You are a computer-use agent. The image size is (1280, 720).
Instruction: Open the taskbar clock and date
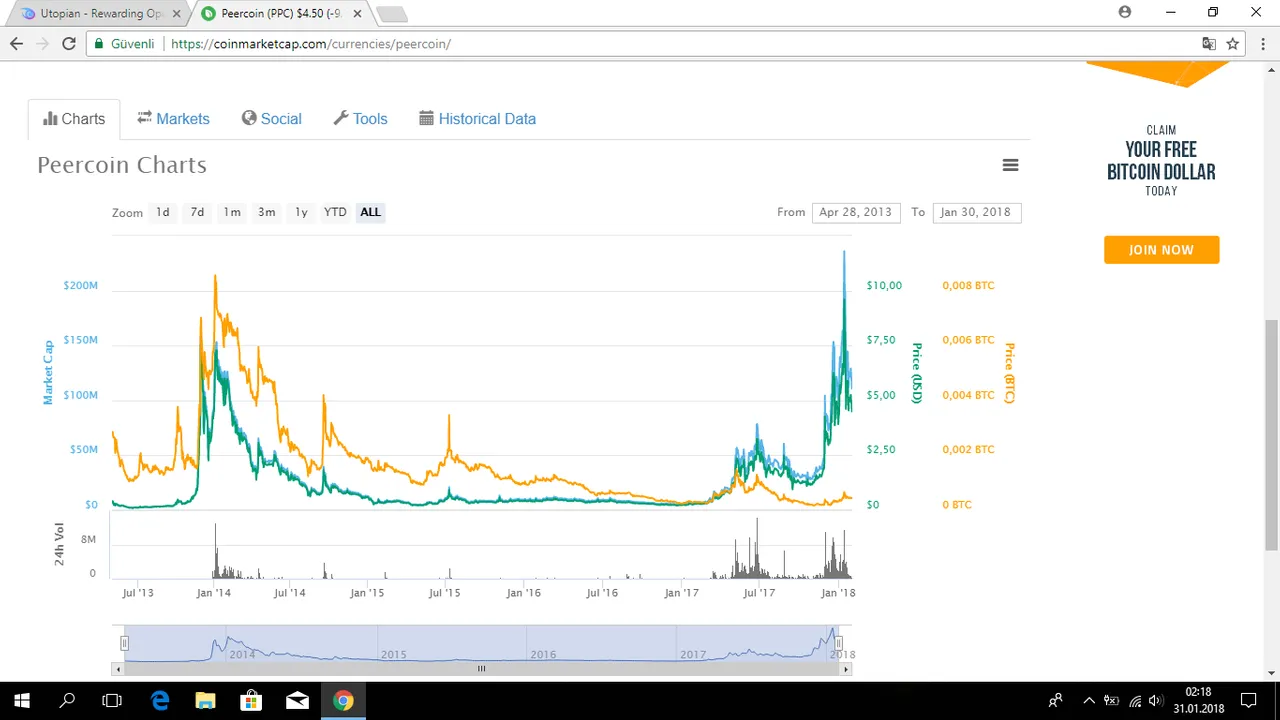[1198, 701]
